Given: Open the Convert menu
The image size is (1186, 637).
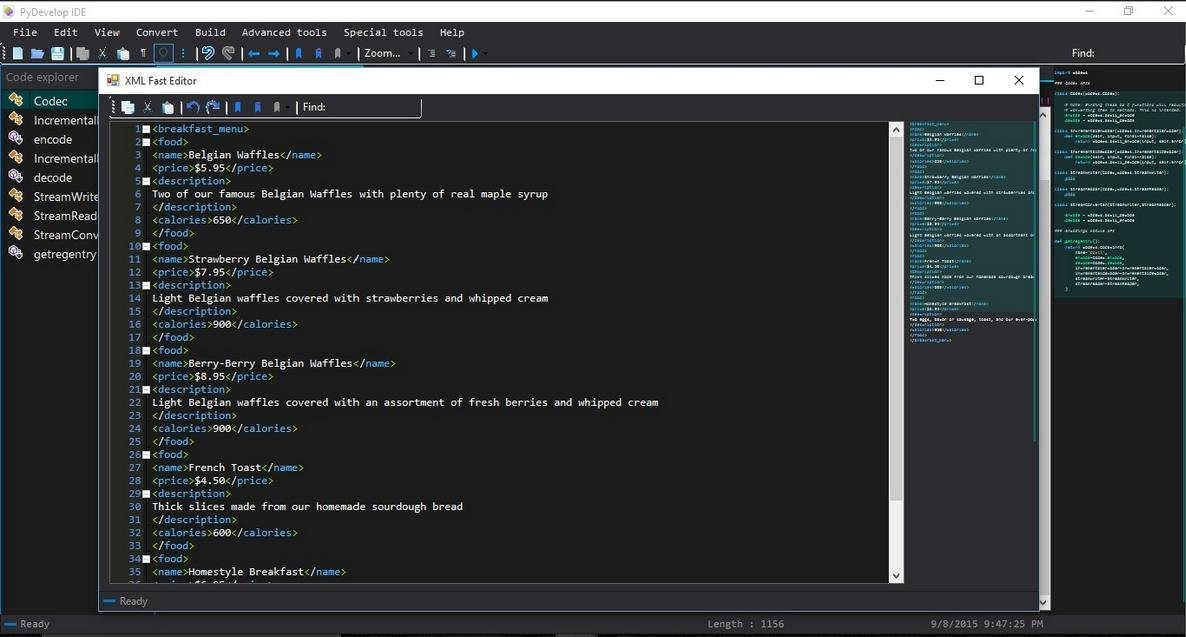Looking at the screenshot, I should 157,33.
